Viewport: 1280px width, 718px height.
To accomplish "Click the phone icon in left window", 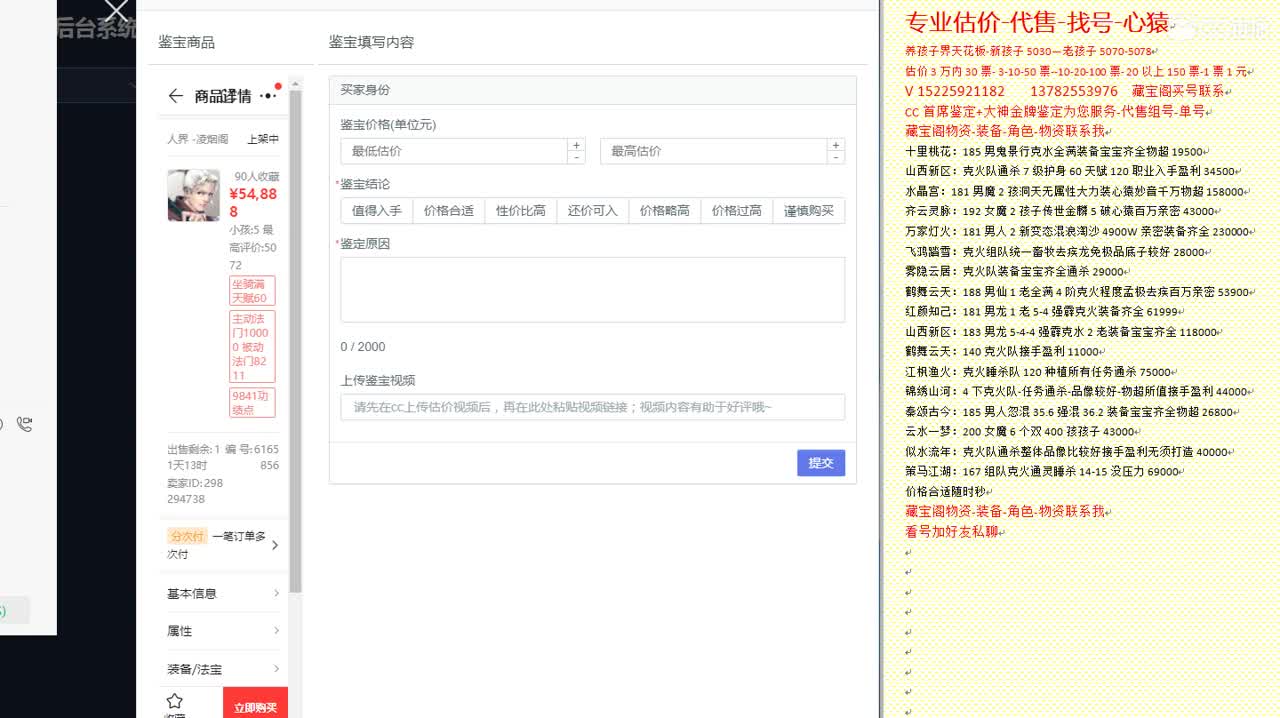I will pyautogui.click(x=24, y=424).
